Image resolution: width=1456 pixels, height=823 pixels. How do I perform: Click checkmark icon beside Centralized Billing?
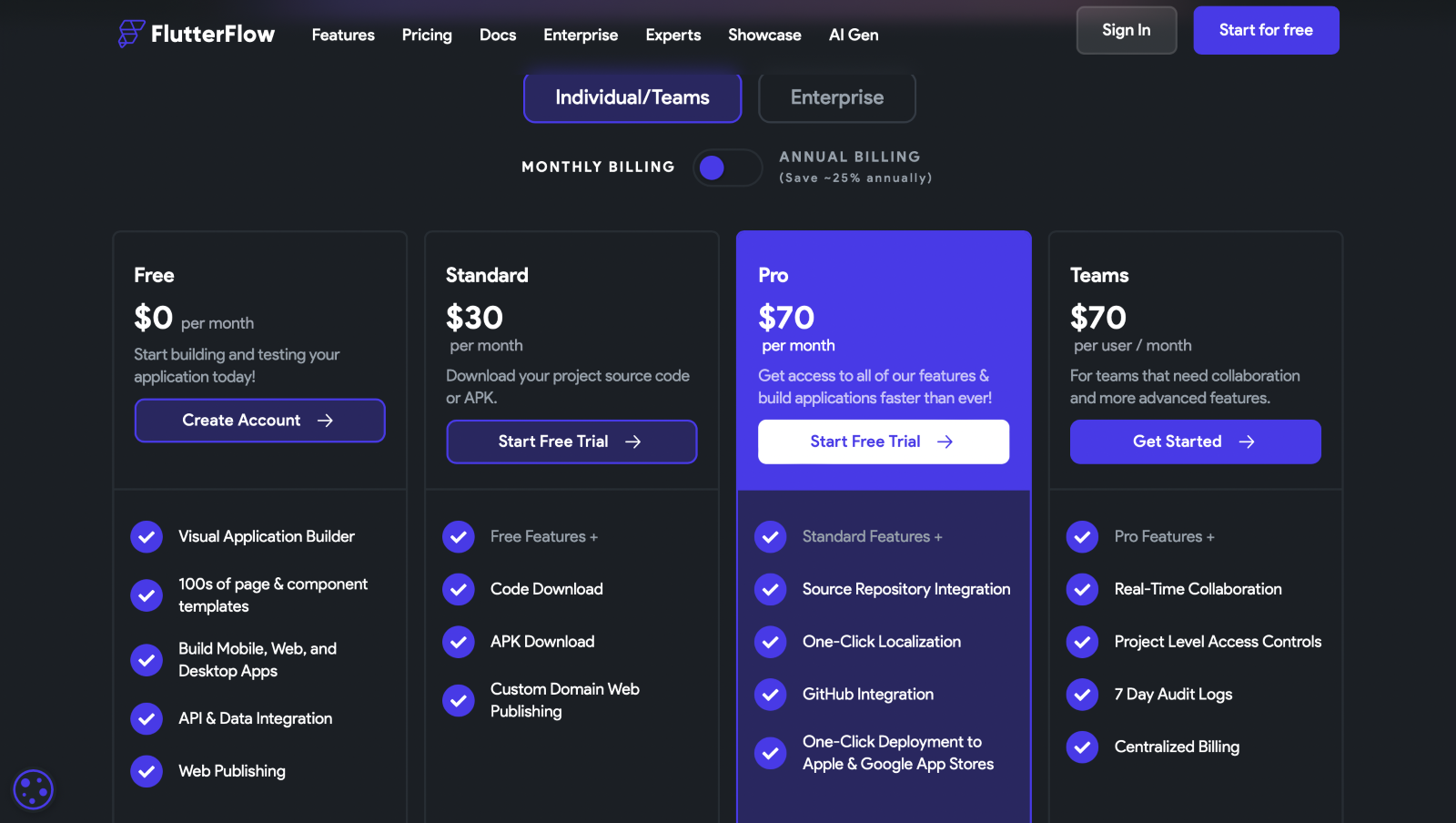[1083, 747]
